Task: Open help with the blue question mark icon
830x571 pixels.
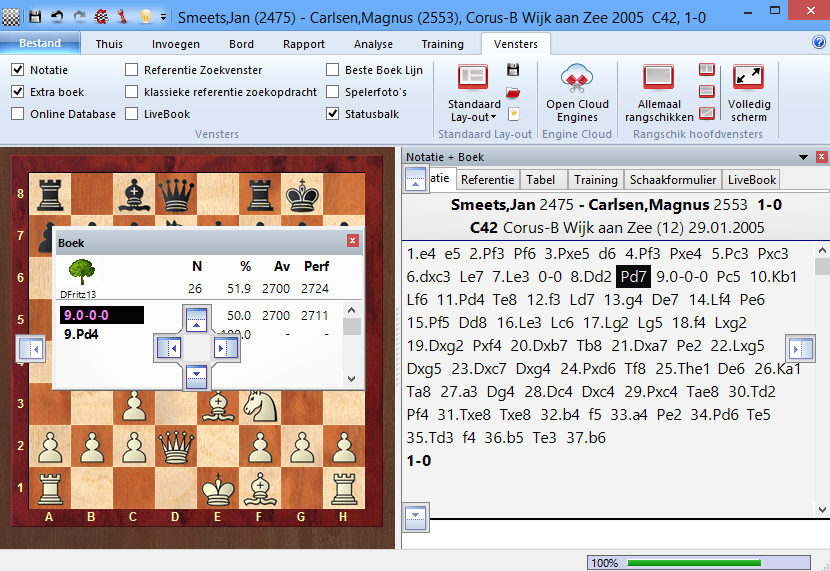Action: pos(818,42)
